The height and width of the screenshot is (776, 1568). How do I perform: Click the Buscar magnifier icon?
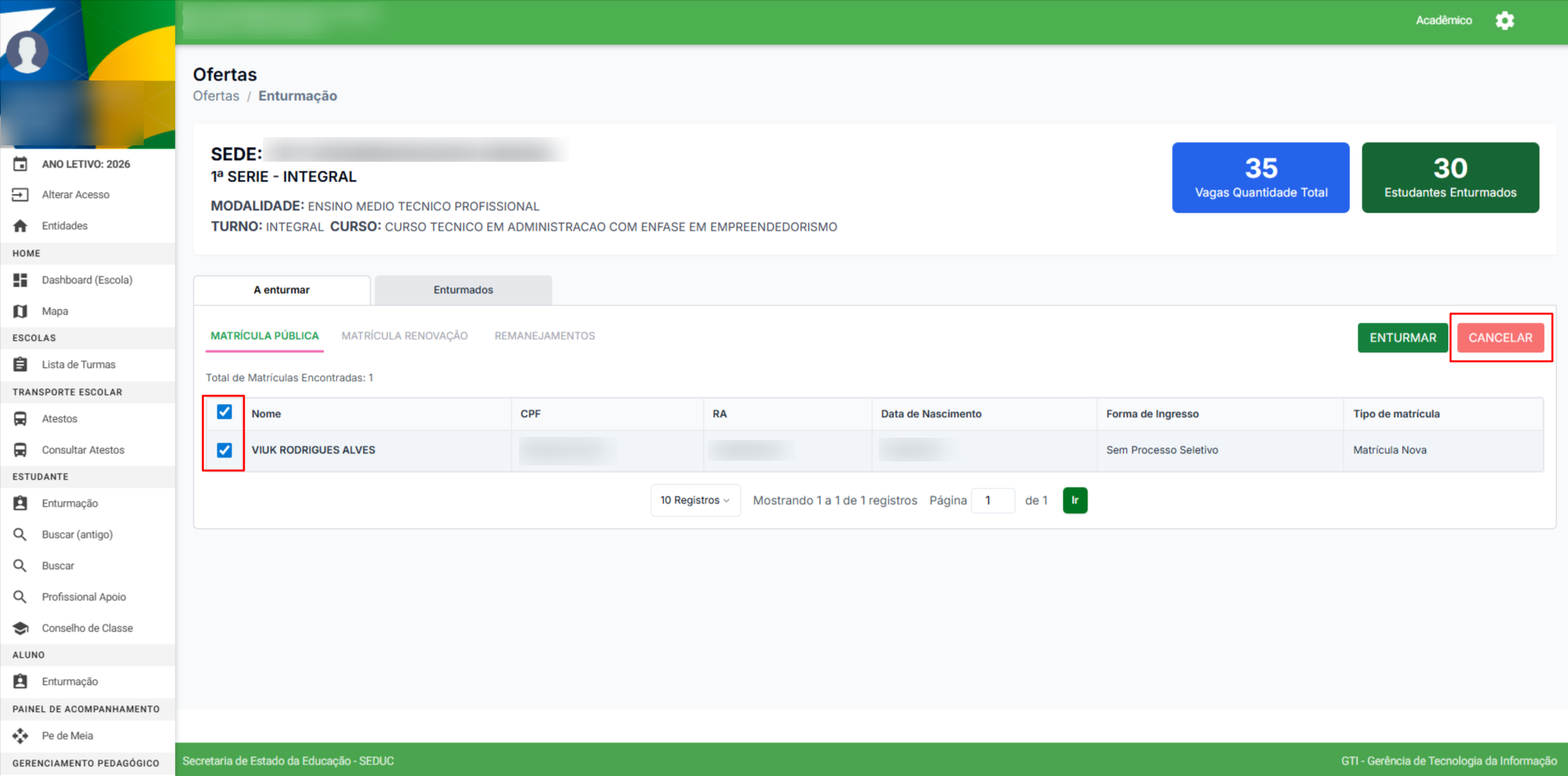pos(21,566)
